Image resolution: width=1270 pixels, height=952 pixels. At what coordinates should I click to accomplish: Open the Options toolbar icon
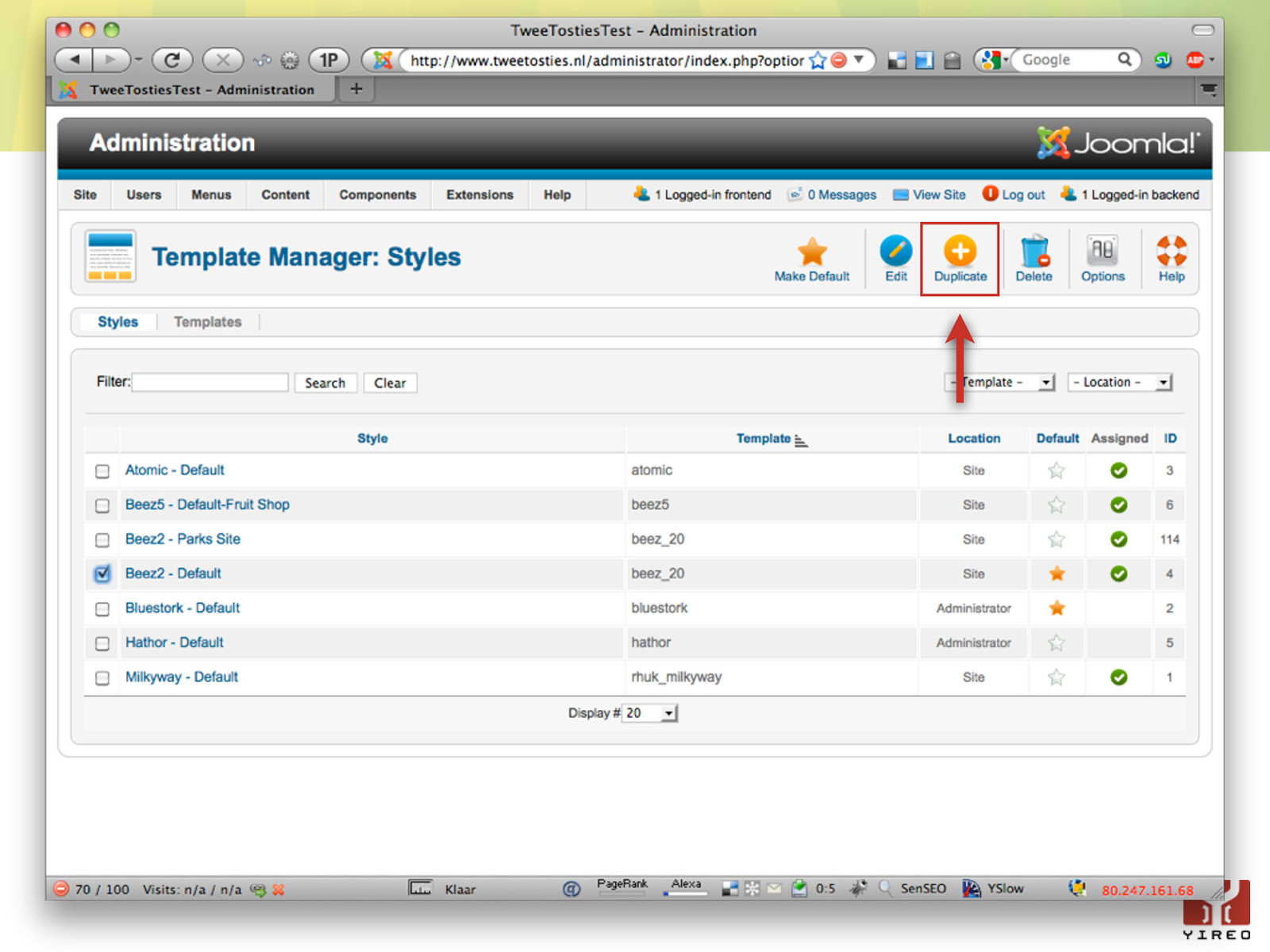(x=1103, y=251)
